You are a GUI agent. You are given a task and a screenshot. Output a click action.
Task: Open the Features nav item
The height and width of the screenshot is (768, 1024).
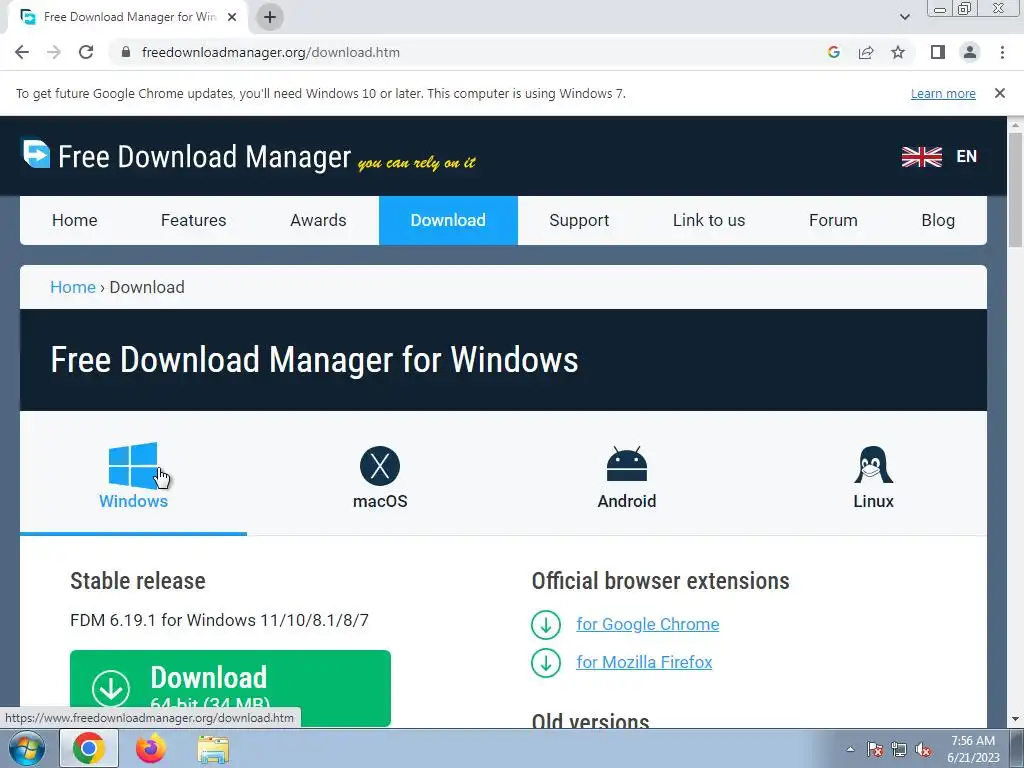193,221
